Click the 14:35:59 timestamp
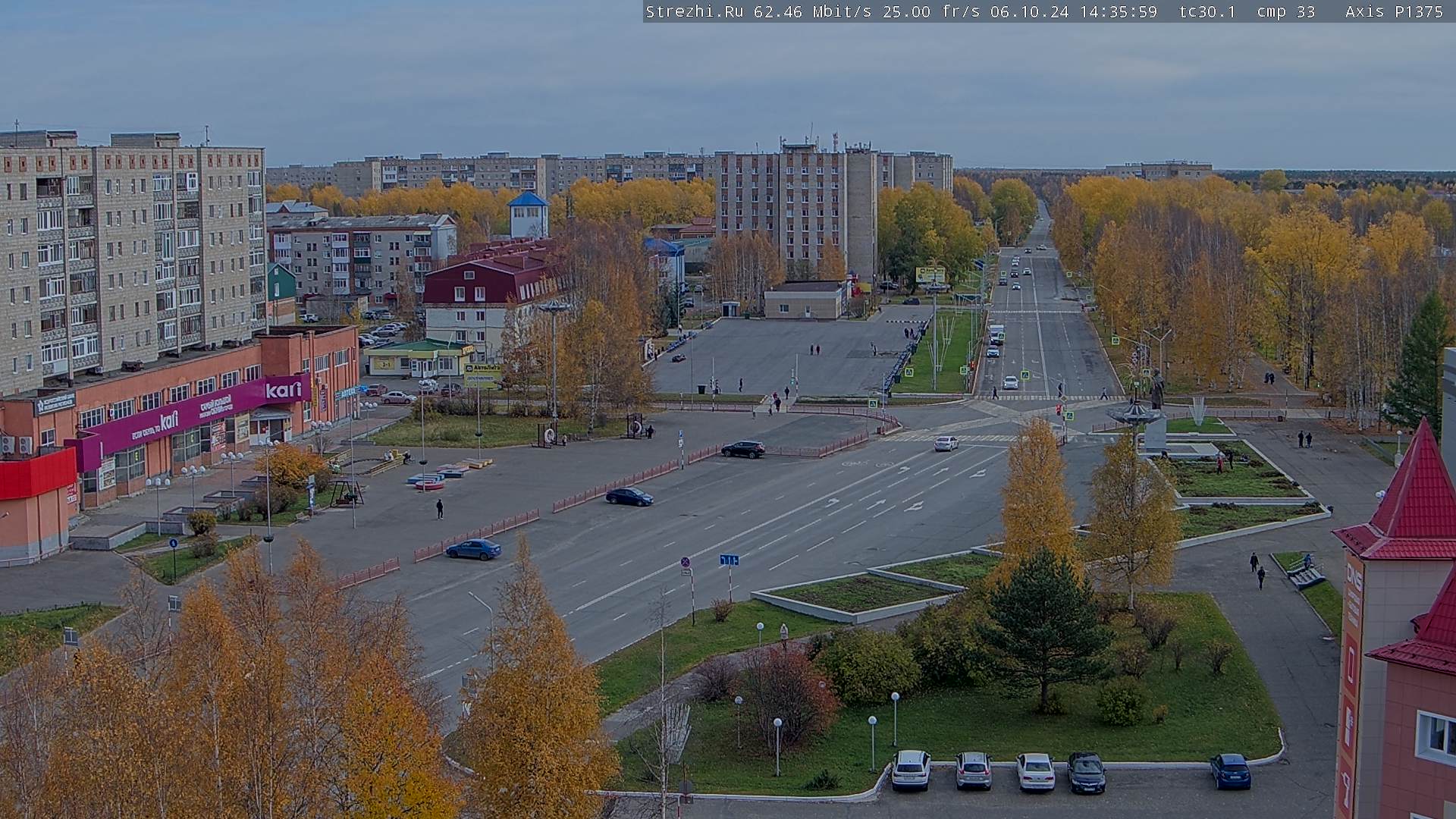 point(1119,11)
